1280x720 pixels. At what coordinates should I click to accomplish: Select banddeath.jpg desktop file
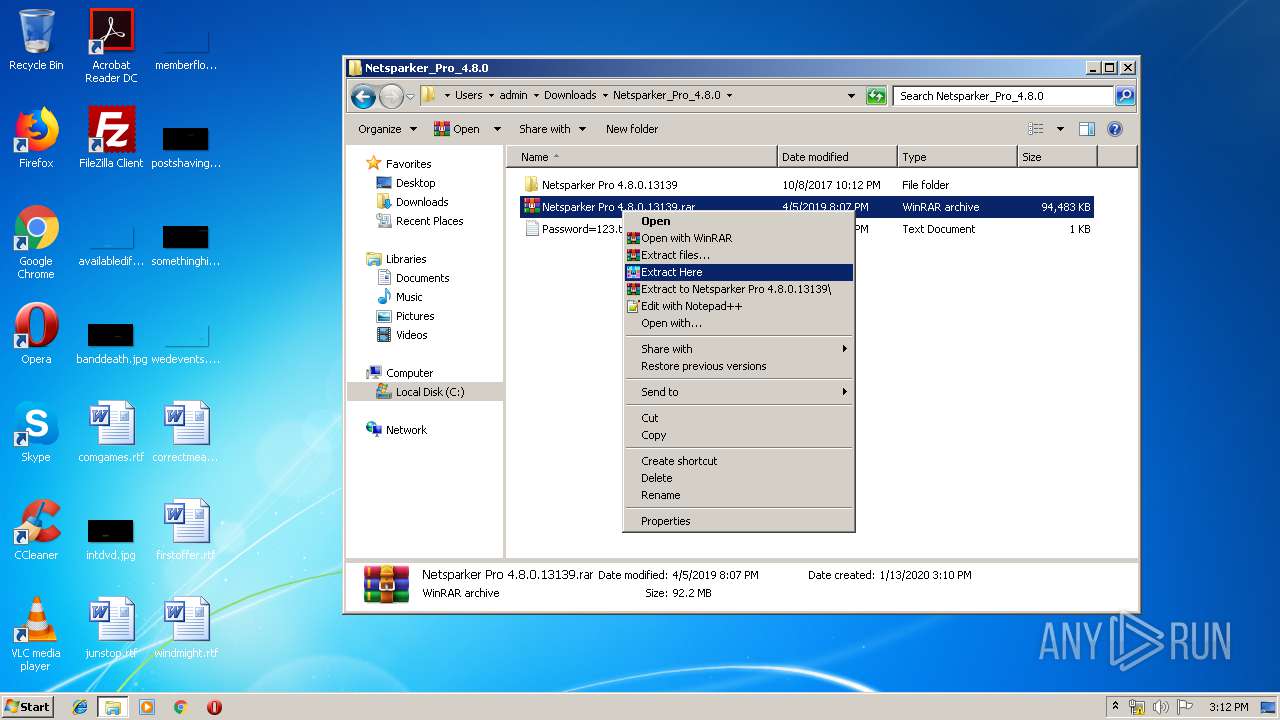point(111,342)
